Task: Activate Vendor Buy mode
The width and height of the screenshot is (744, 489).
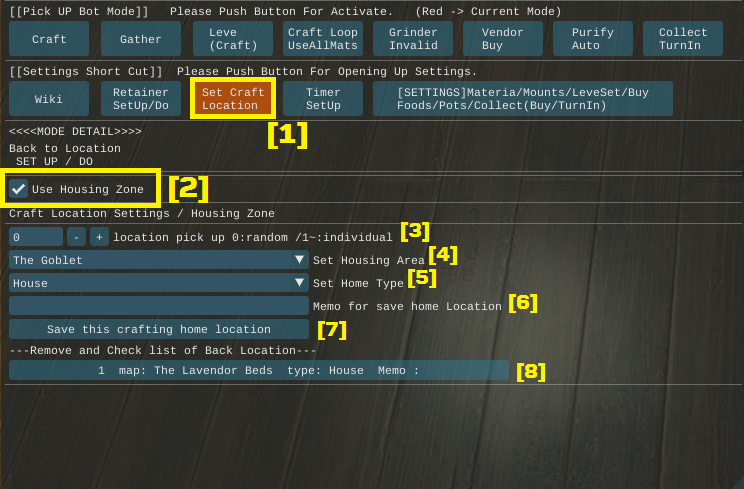Action: 503,39
